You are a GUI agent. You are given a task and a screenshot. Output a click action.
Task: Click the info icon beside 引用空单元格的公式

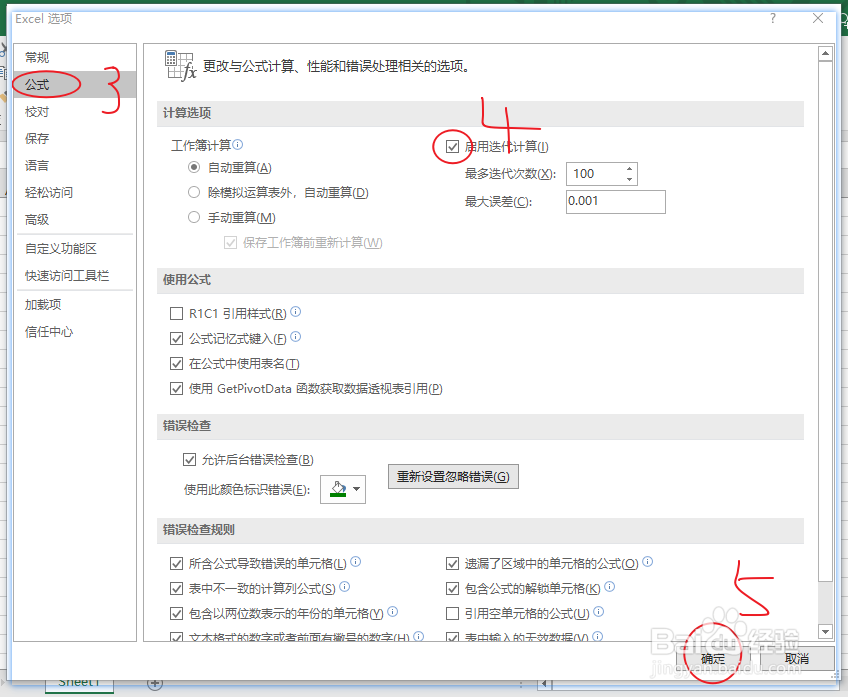[x=598, y=611]
